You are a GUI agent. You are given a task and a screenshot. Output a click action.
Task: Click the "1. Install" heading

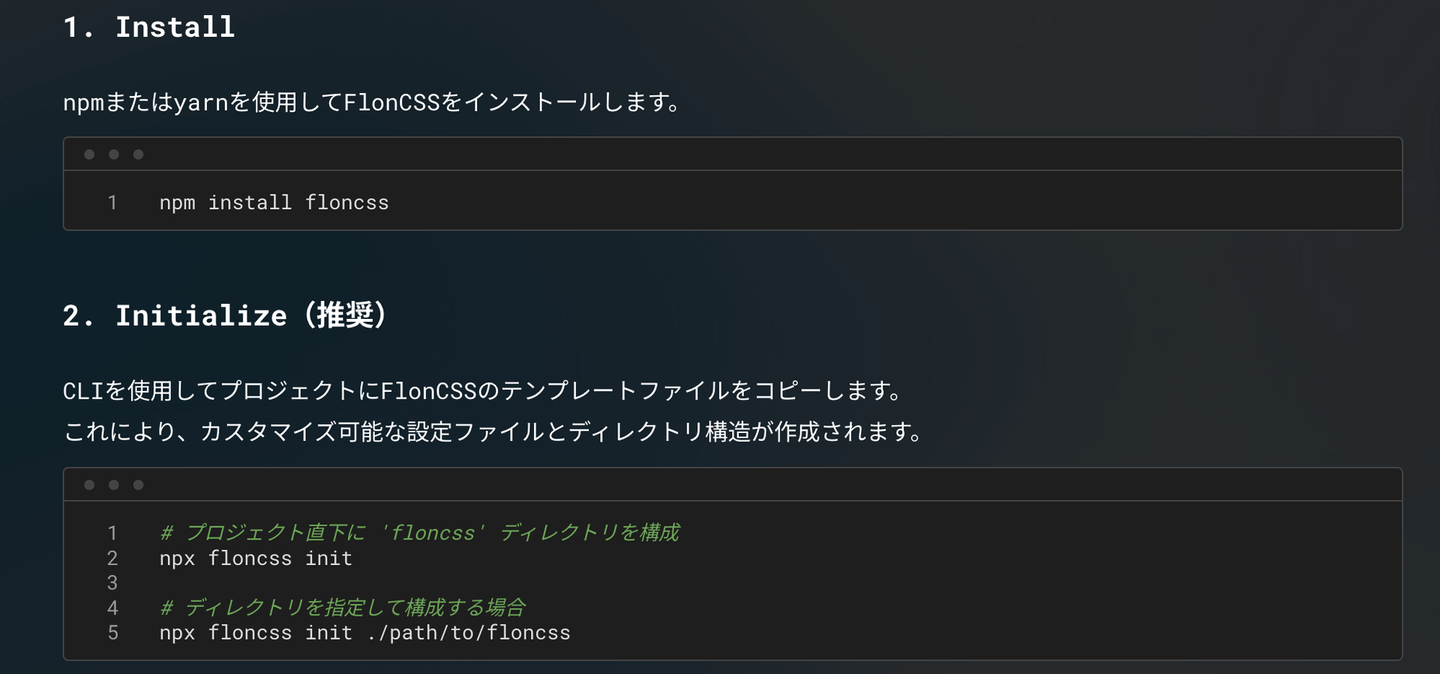click(149, 27)
